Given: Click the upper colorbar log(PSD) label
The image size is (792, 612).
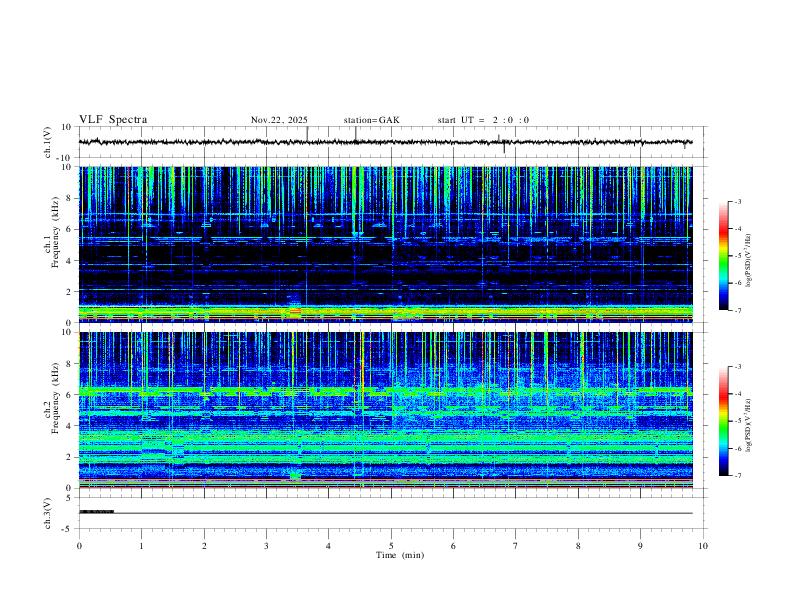Looking at the screenshot, I should click(x=748, y=261).
